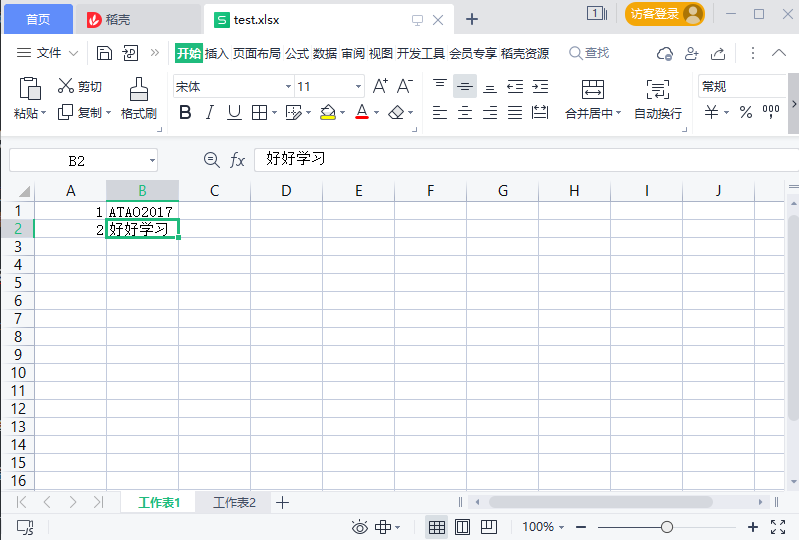Viewport: 799px width, 540px height.
Task: Click the 访客登录 login button
Action: pyautogui.click(x=664, y=14)
